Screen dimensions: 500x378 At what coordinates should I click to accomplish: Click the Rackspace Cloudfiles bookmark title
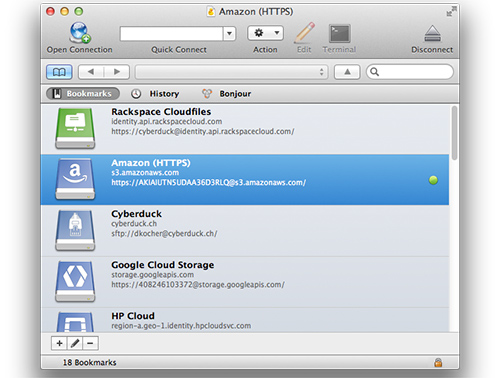coord(161,112)
